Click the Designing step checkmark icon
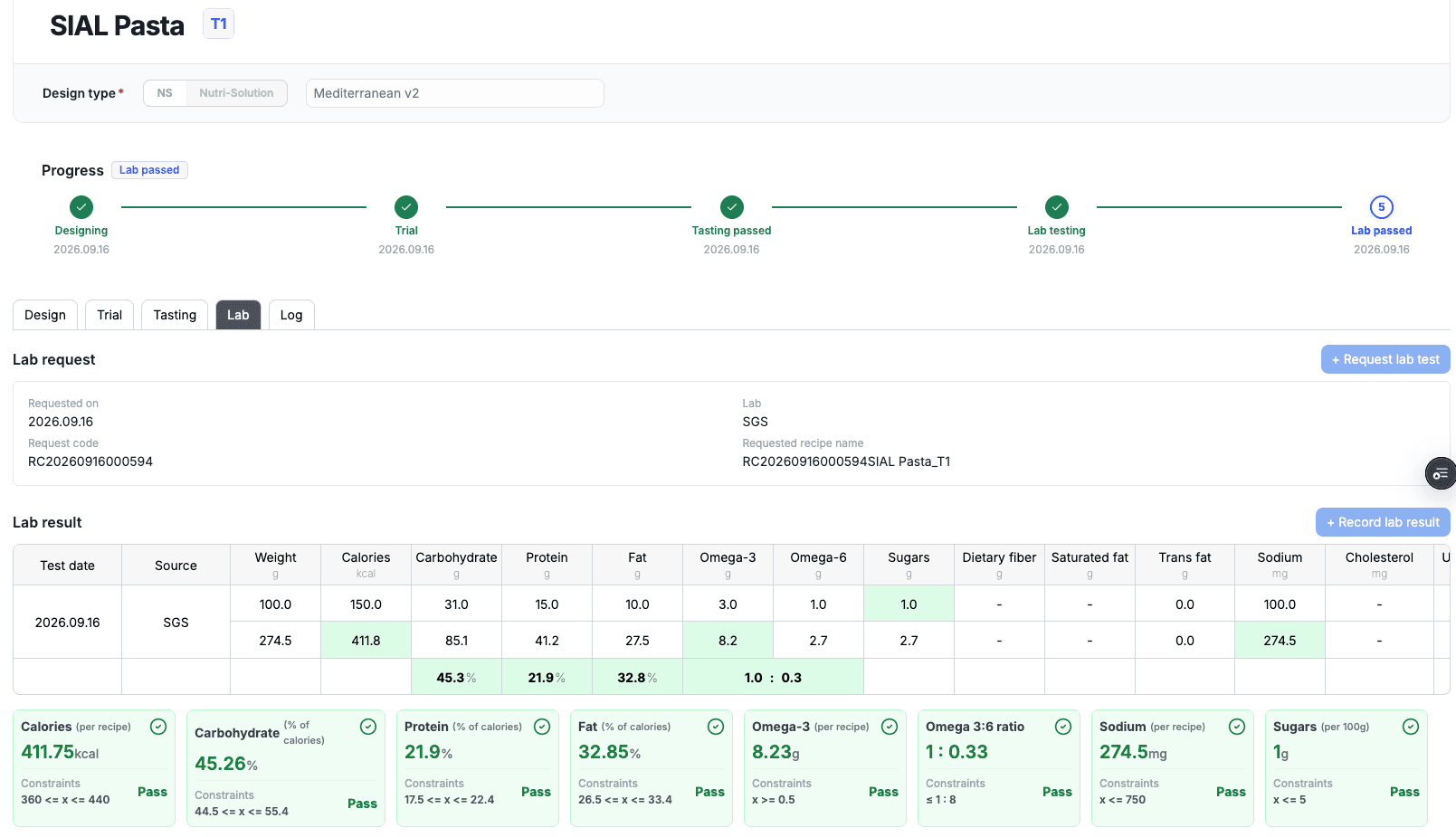The width and height of the screenshot is (1456, 837). tap(81, 207)
